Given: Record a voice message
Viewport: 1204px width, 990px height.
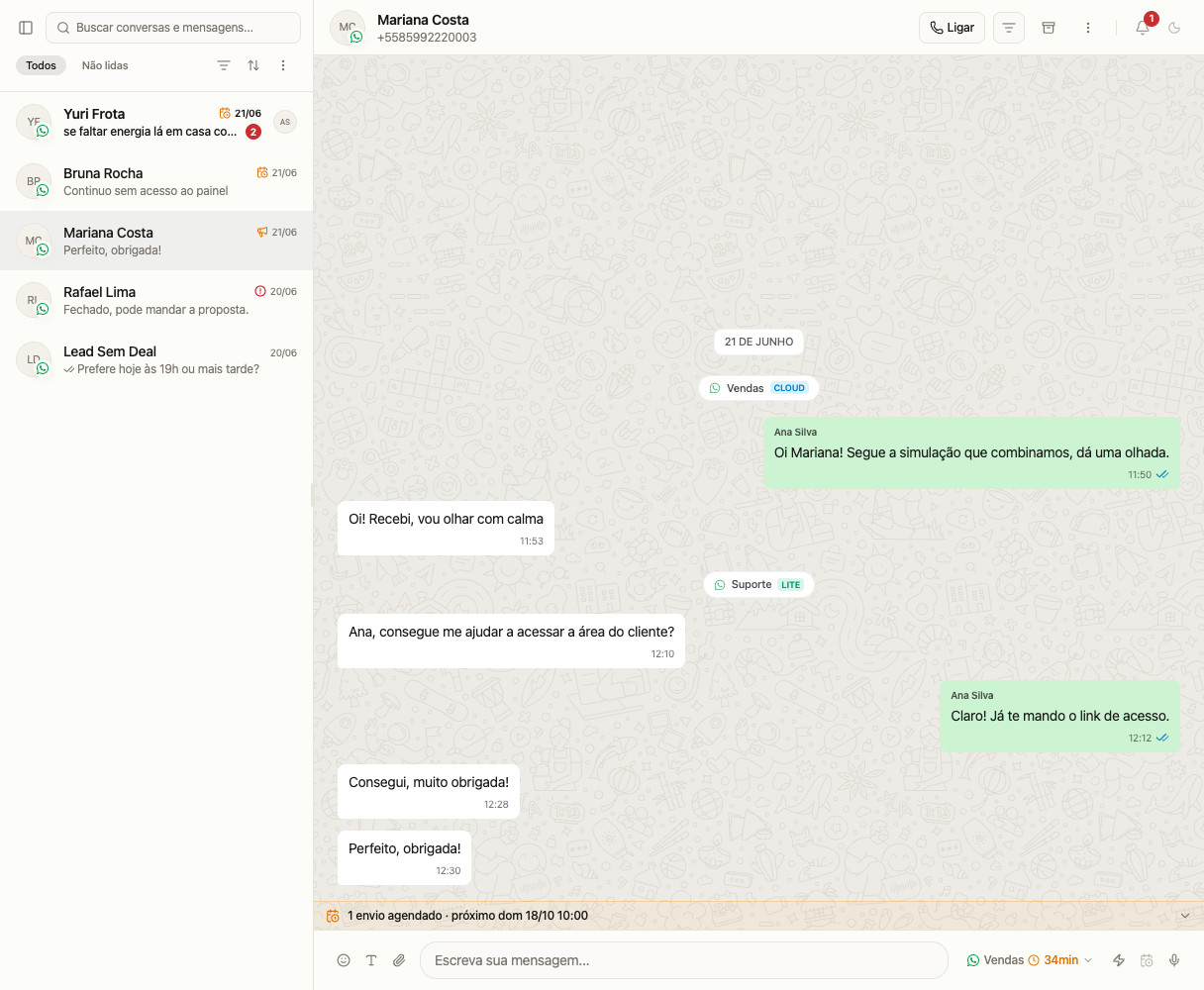Looking at the screenshot, I should click(1174, 960).
